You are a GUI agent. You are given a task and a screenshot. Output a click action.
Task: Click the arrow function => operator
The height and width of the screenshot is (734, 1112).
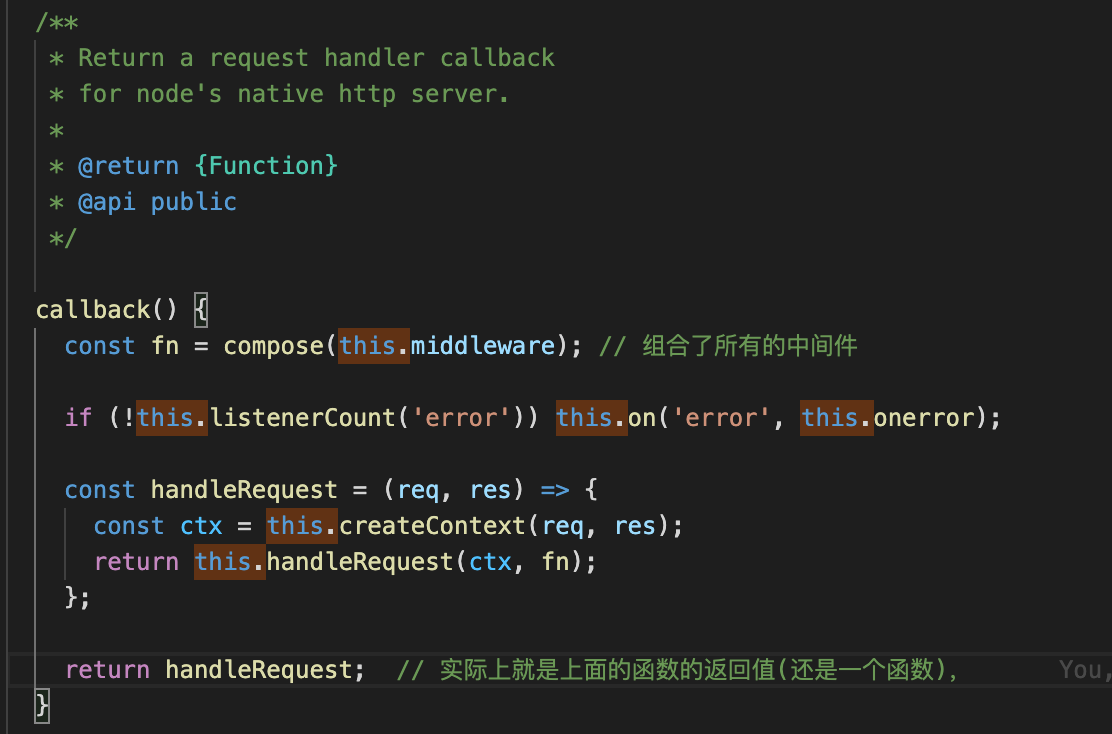tap(555, 490)
